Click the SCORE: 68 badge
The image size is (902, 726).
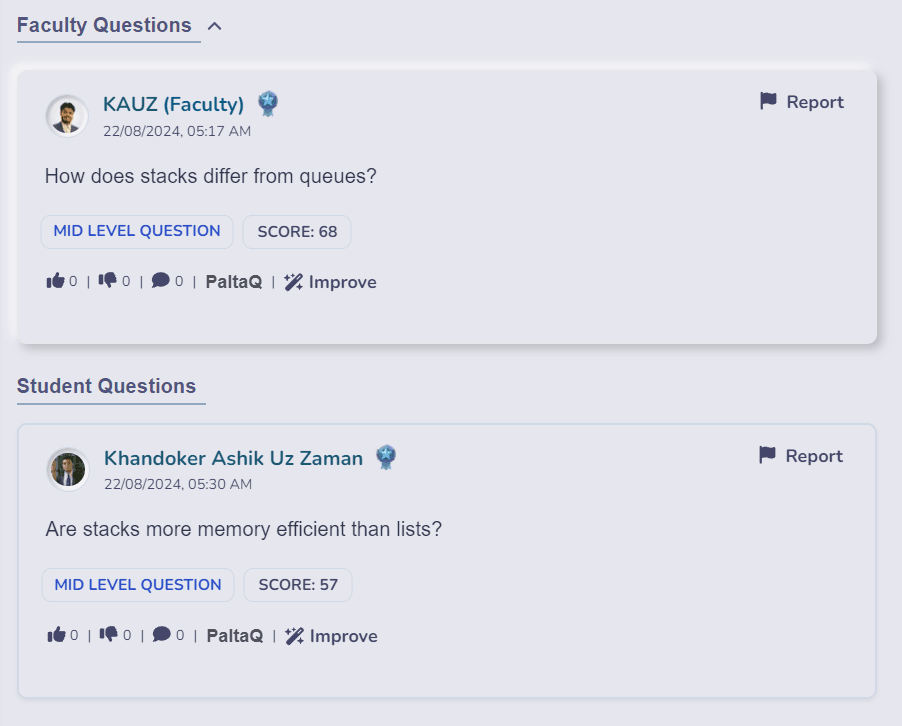(x=296, y=231)
